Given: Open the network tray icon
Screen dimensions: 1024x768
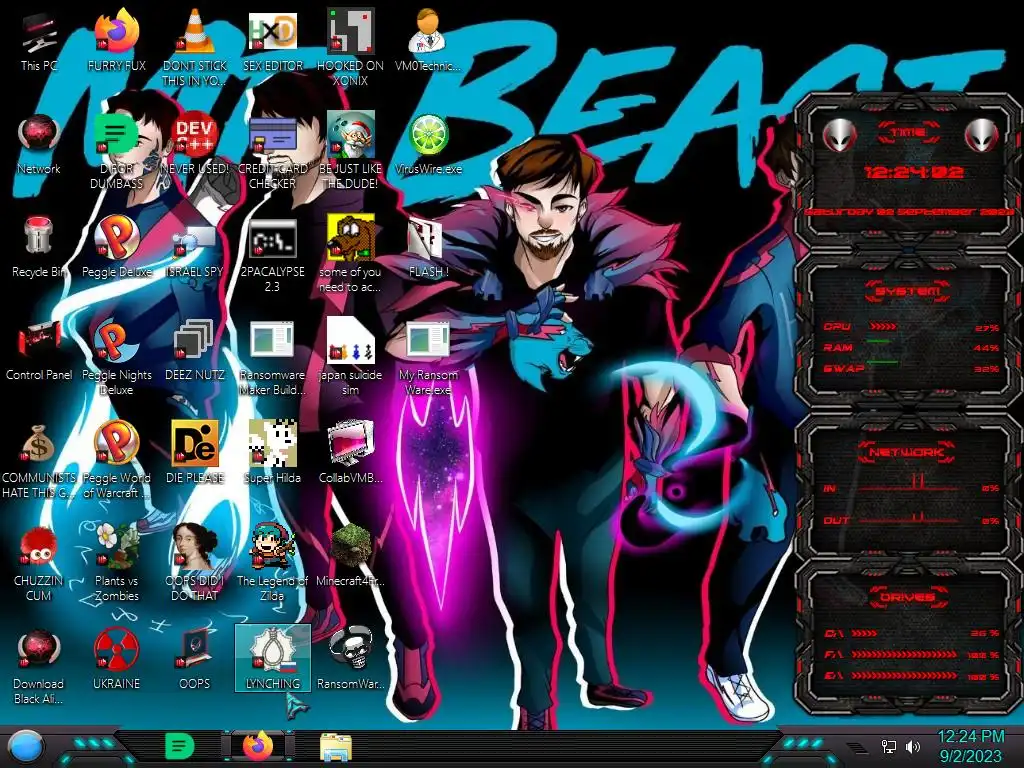Looking at the screenshot, I should click(x=889, y=746).
